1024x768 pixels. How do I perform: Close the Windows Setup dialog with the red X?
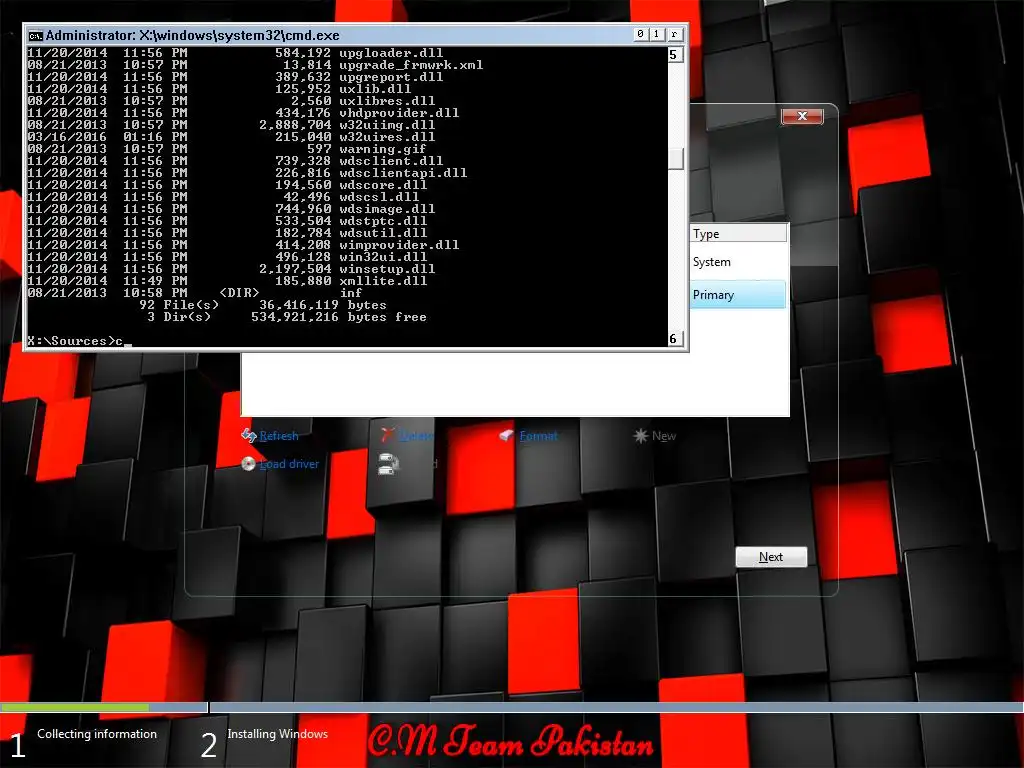coord(802,116)
